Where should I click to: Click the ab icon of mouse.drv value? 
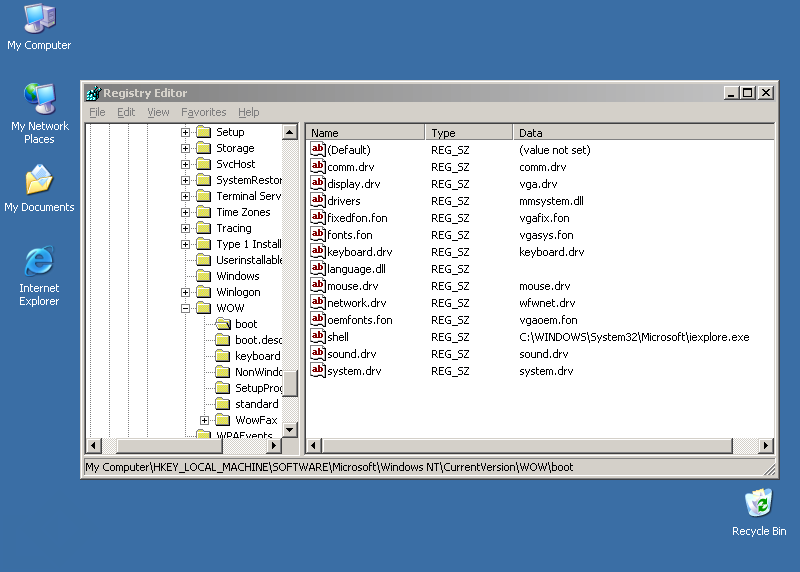tap(318, 285)
